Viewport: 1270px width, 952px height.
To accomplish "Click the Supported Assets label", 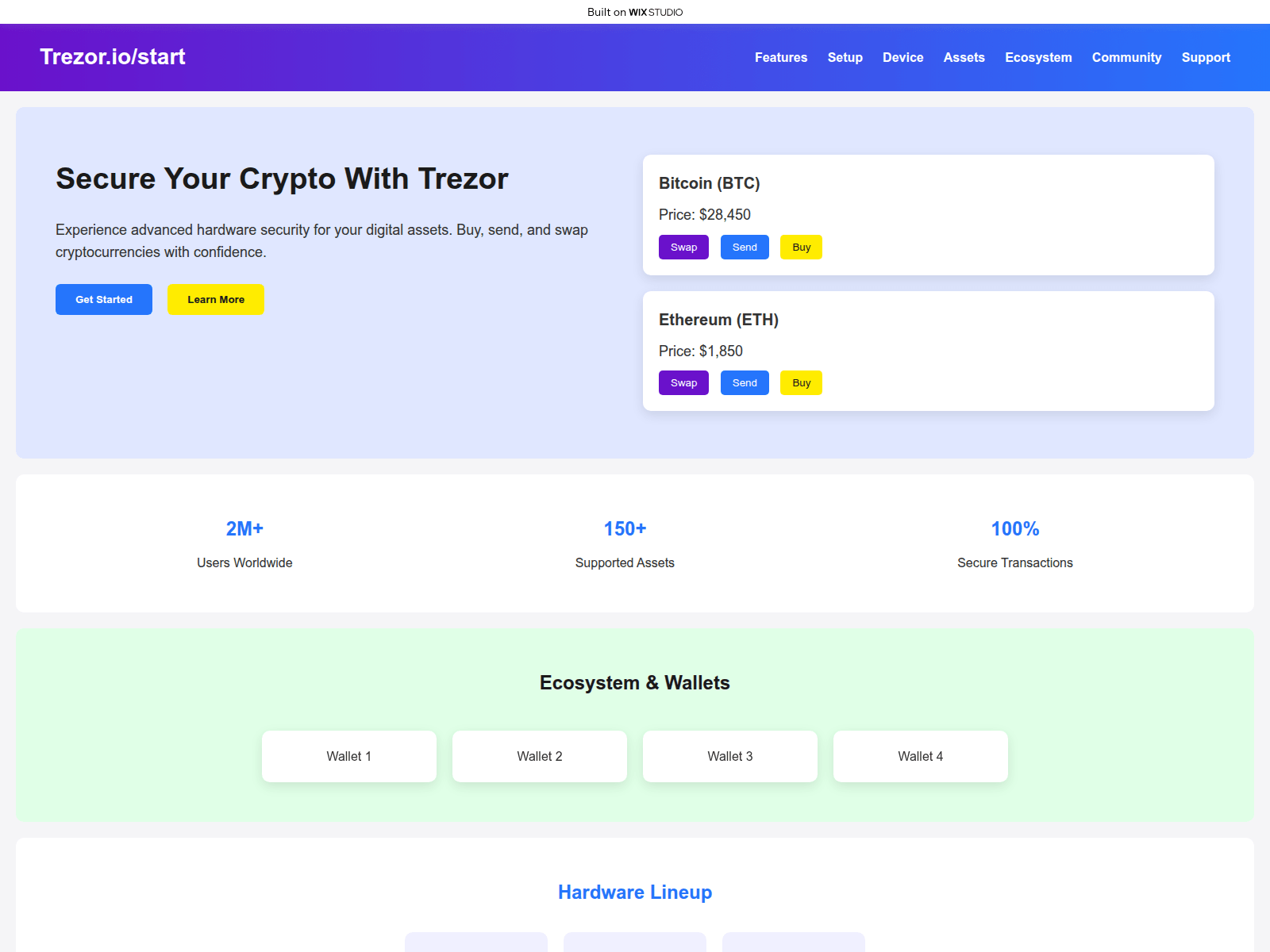I will pos(625,562).
